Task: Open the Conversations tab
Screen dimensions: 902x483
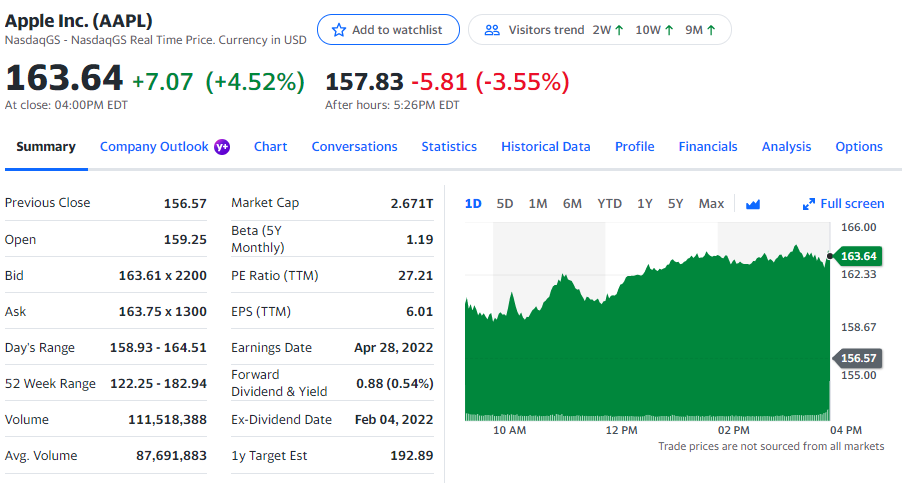Action: point(354,147)
